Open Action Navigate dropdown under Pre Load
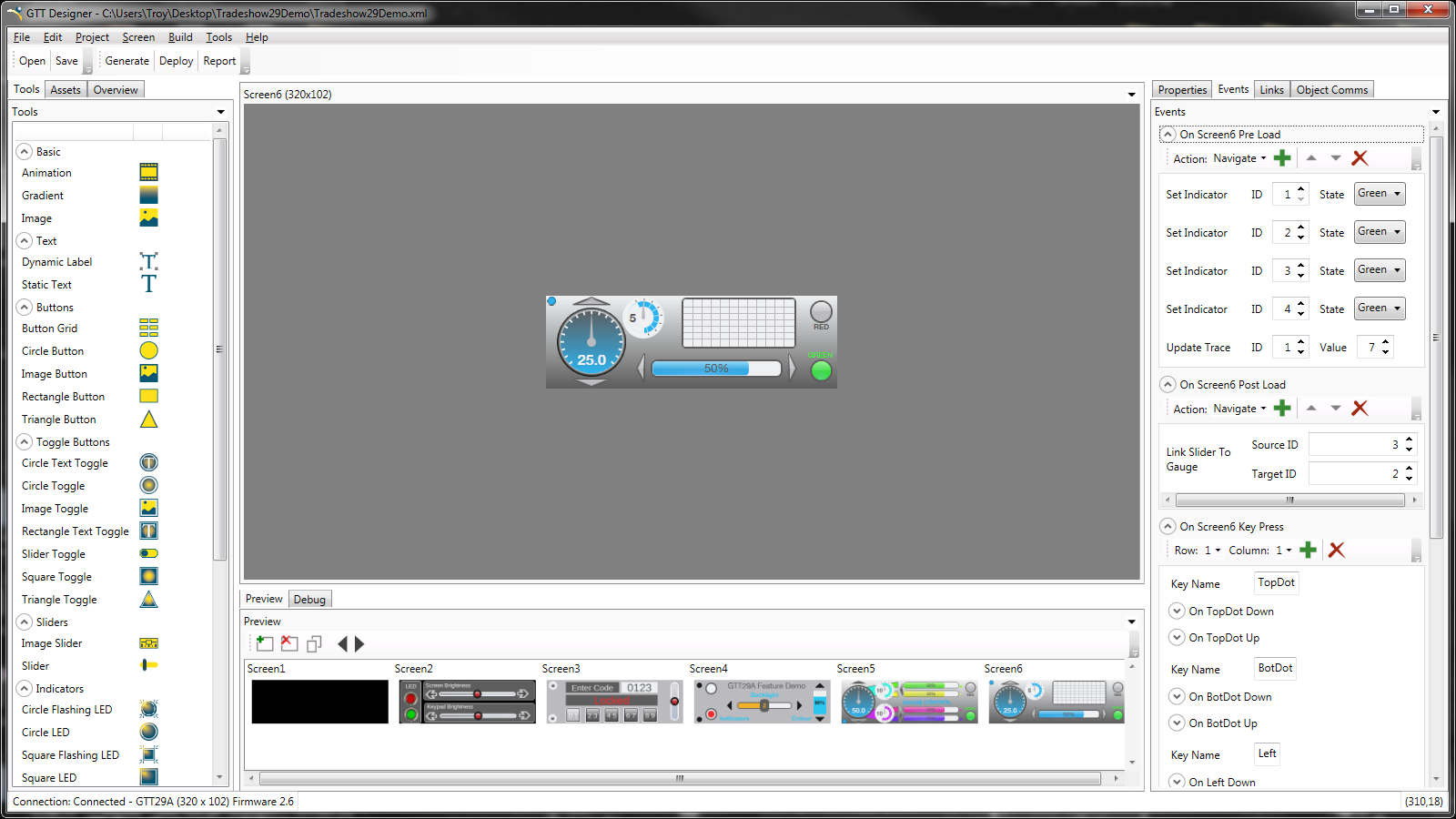Screen dimensions: 1456x819 pyautogui.click(x=1239, y=158)
